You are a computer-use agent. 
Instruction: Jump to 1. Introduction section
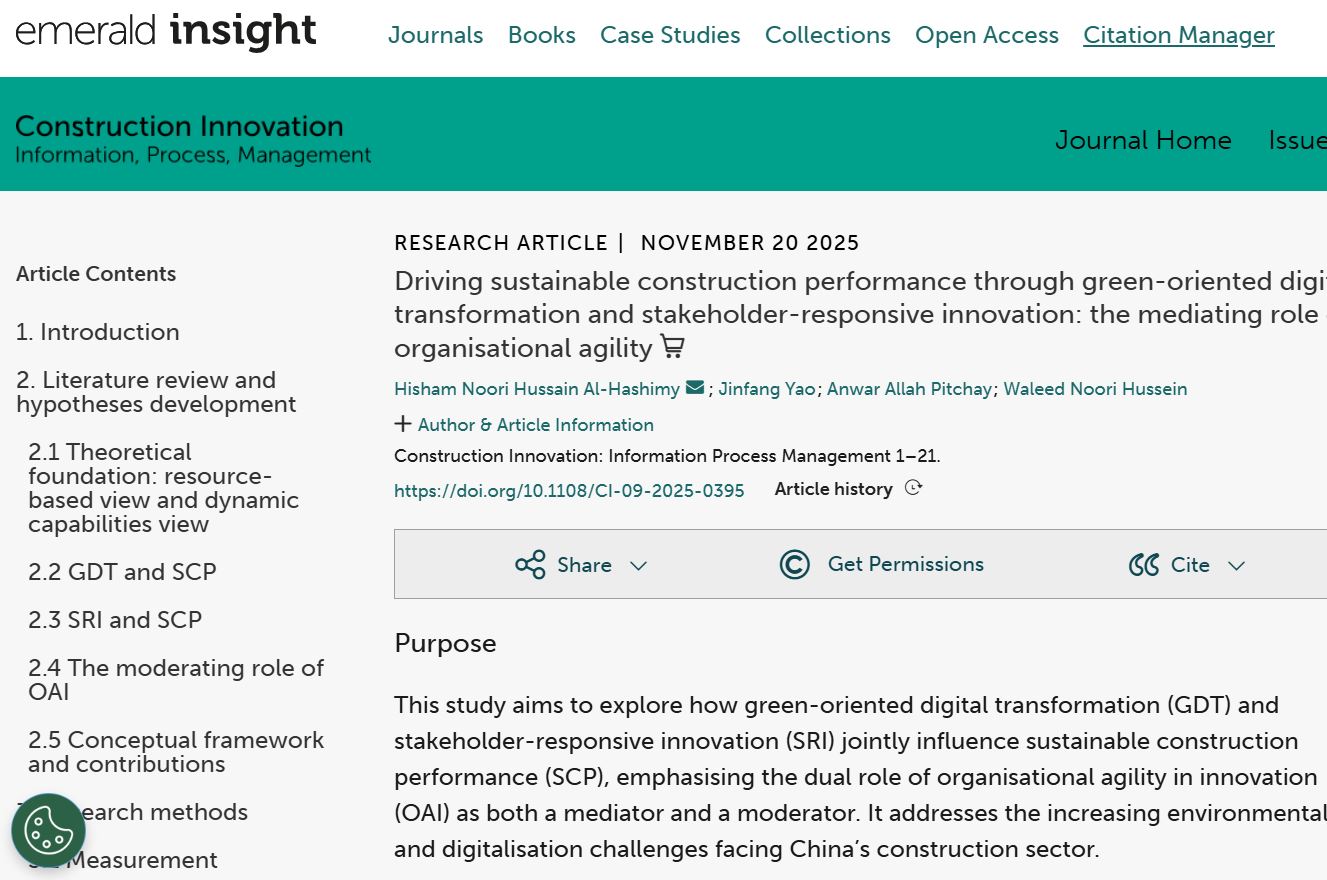[98, 332]
